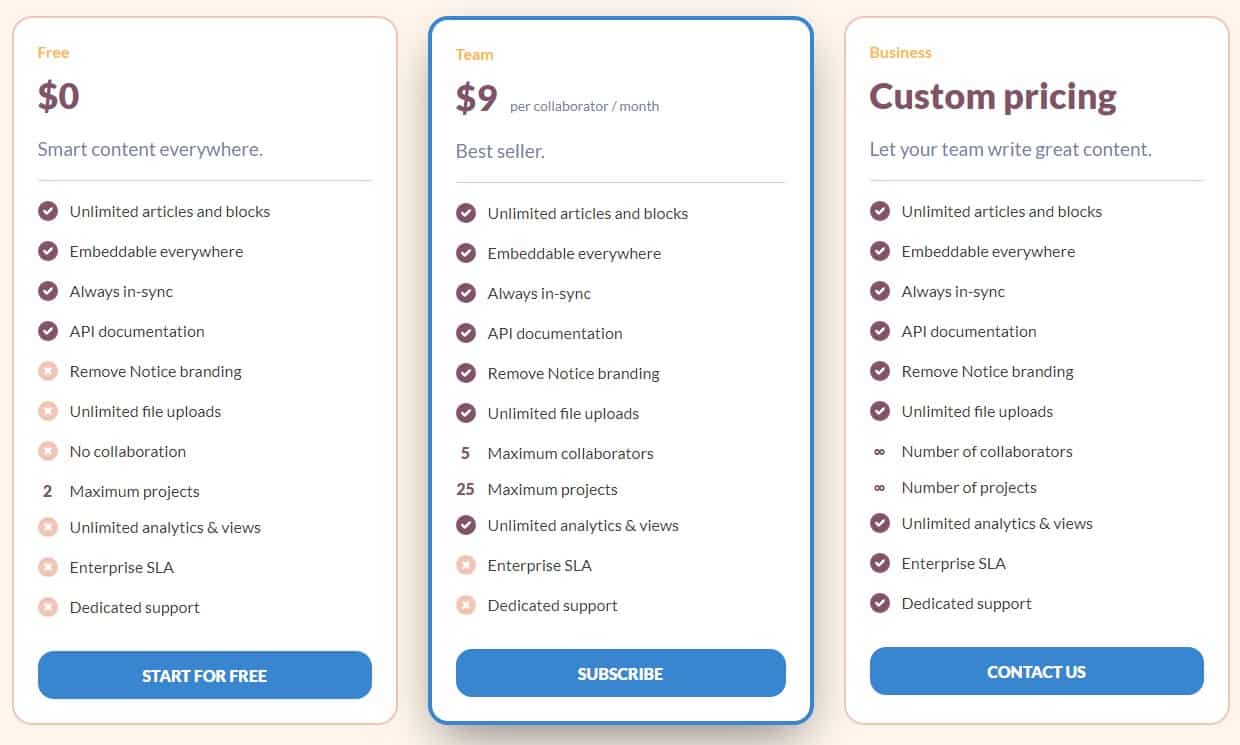
Task: Click the START FOR FREE button
Action: pos(204,675)
